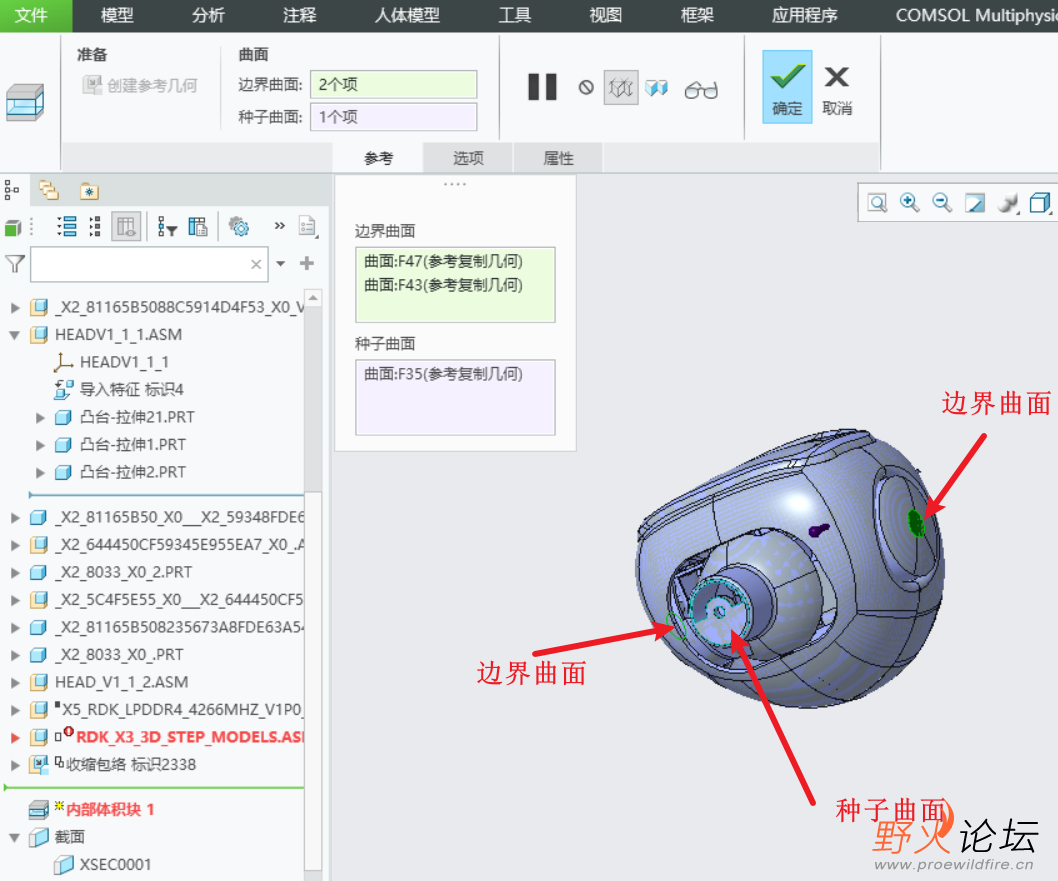Expand 凸台-拉伸2.PRT node
Image resolution: width=1058 pixels, height=881 pixels.
(40, 473)
